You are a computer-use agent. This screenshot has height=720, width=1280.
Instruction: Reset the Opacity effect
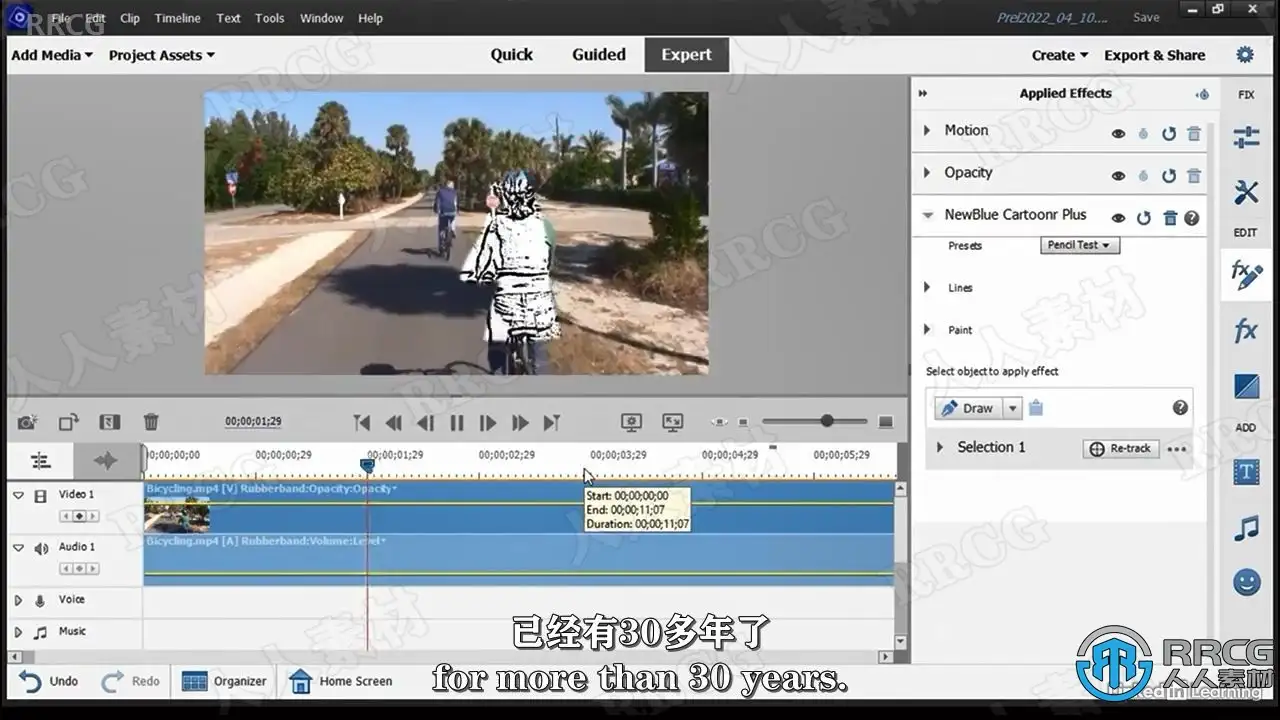(1168, 176)
